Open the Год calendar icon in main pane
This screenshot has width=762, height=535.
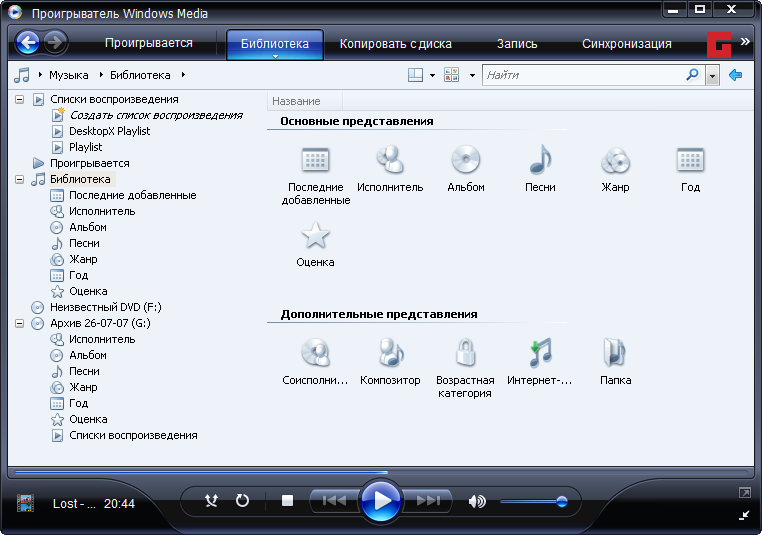pos(690,160)
